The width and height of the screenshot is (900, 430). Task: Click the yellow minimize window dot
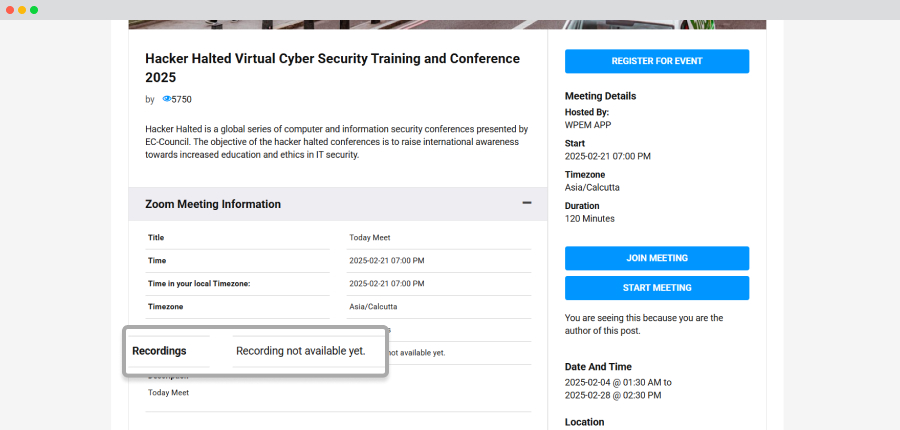pyautogui.click(x=22, y=10)
